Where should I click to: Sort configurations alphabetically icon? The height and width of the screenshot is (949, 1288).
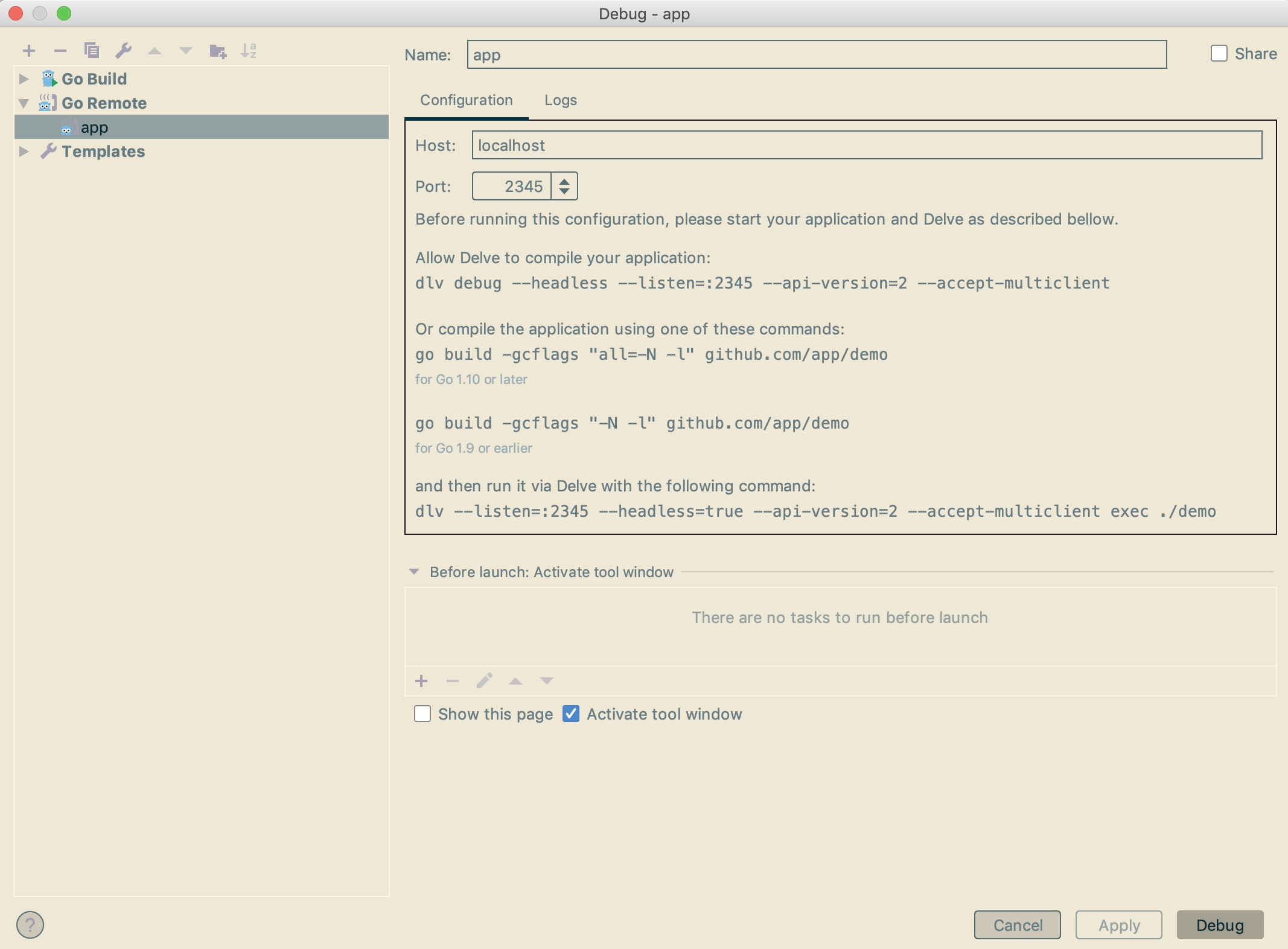[x=249, y=51]
